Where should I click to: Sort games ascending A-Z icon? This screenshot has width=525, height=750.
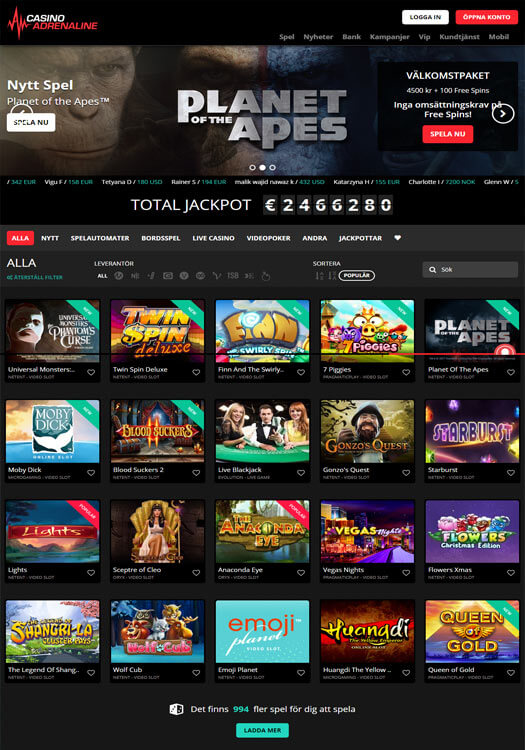point(319,276)
